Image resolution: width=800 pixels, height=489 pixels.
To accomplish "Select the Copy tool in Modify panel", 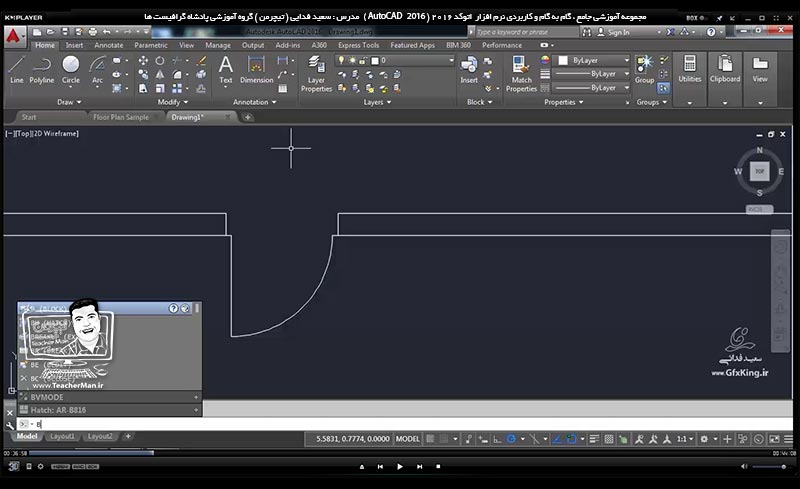I will point(143,75).
